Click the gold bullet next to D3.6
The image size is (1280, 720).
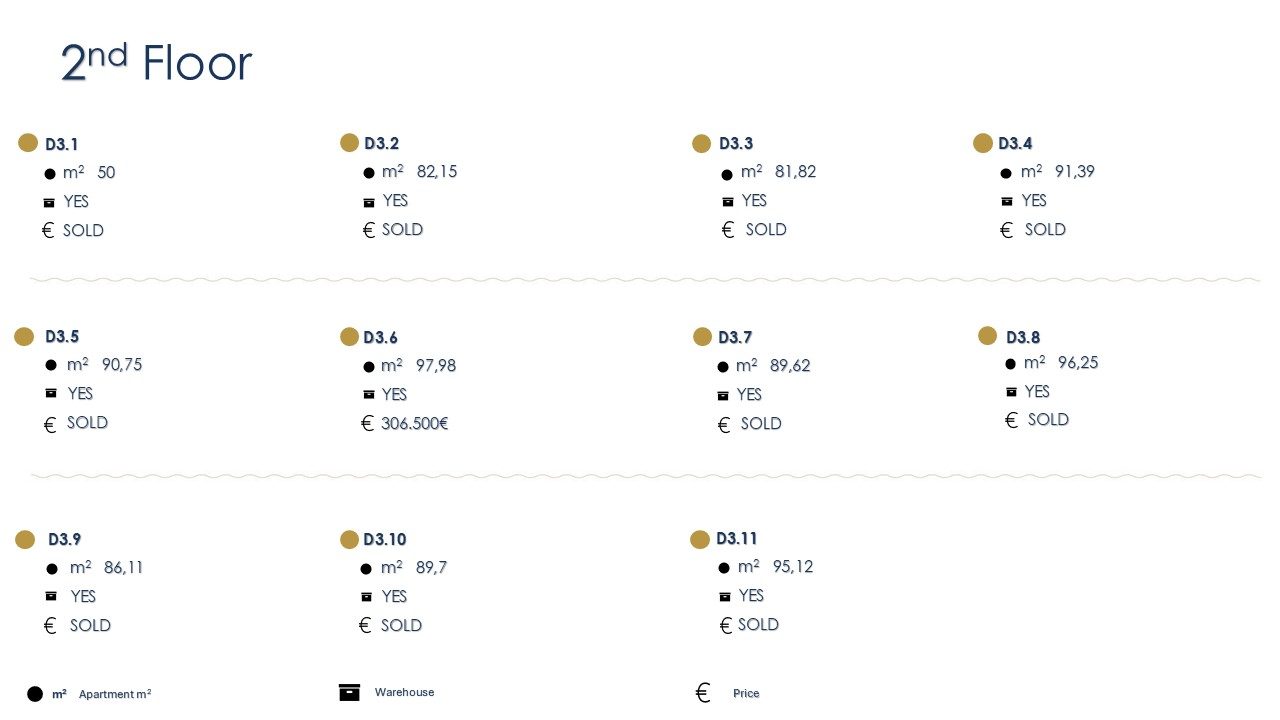coord(349,337)
